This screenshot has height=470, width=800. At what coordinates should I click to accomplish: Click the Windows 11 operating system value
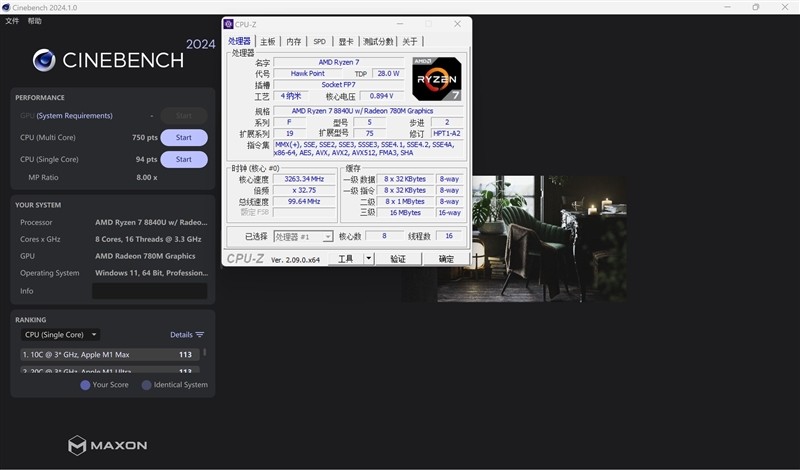pyautogui.click(x=151, y=273)
